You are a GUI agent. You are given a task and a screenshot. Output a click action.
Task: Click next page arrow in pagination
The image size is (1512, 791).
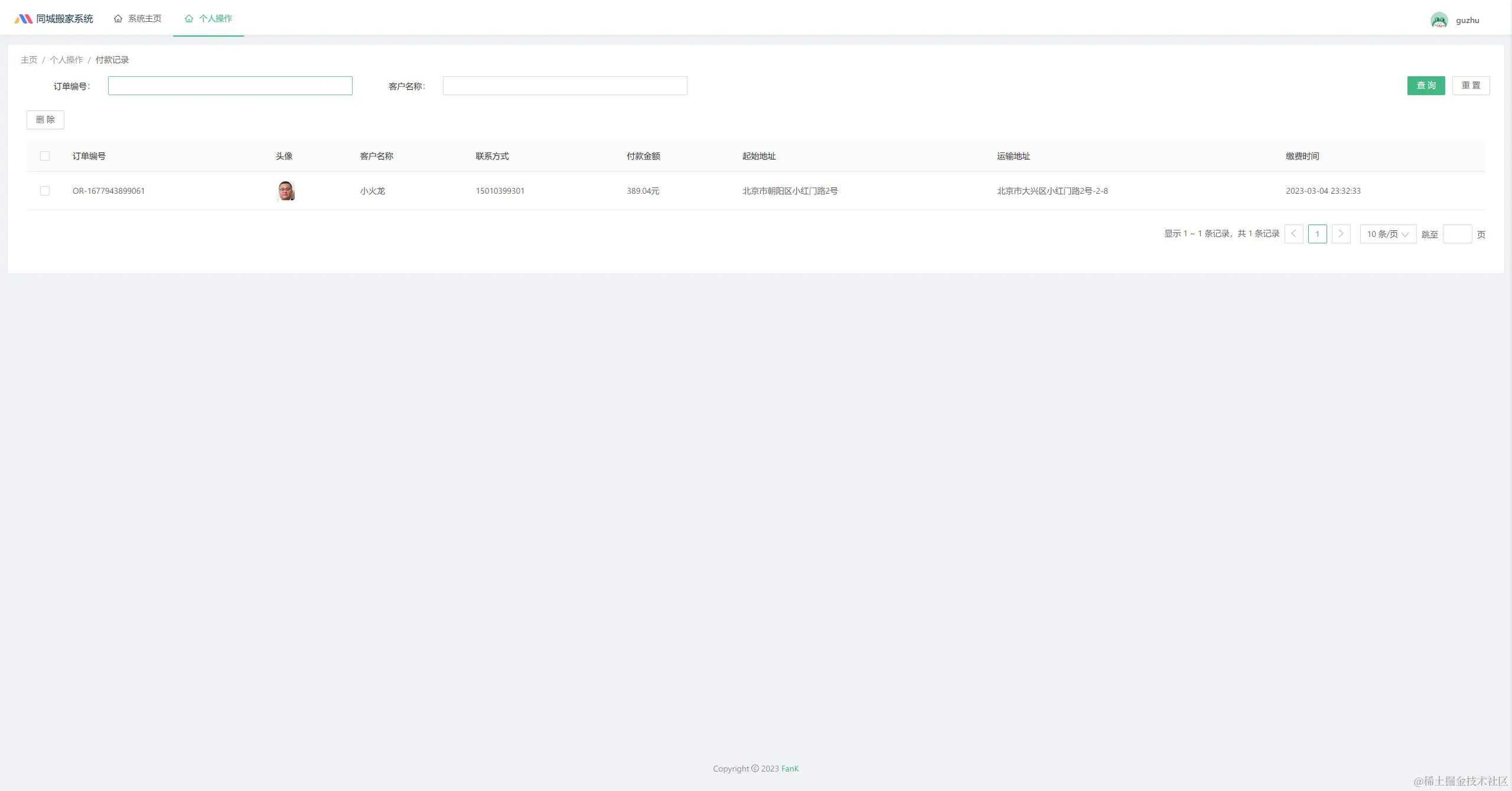coord(1341,234)
